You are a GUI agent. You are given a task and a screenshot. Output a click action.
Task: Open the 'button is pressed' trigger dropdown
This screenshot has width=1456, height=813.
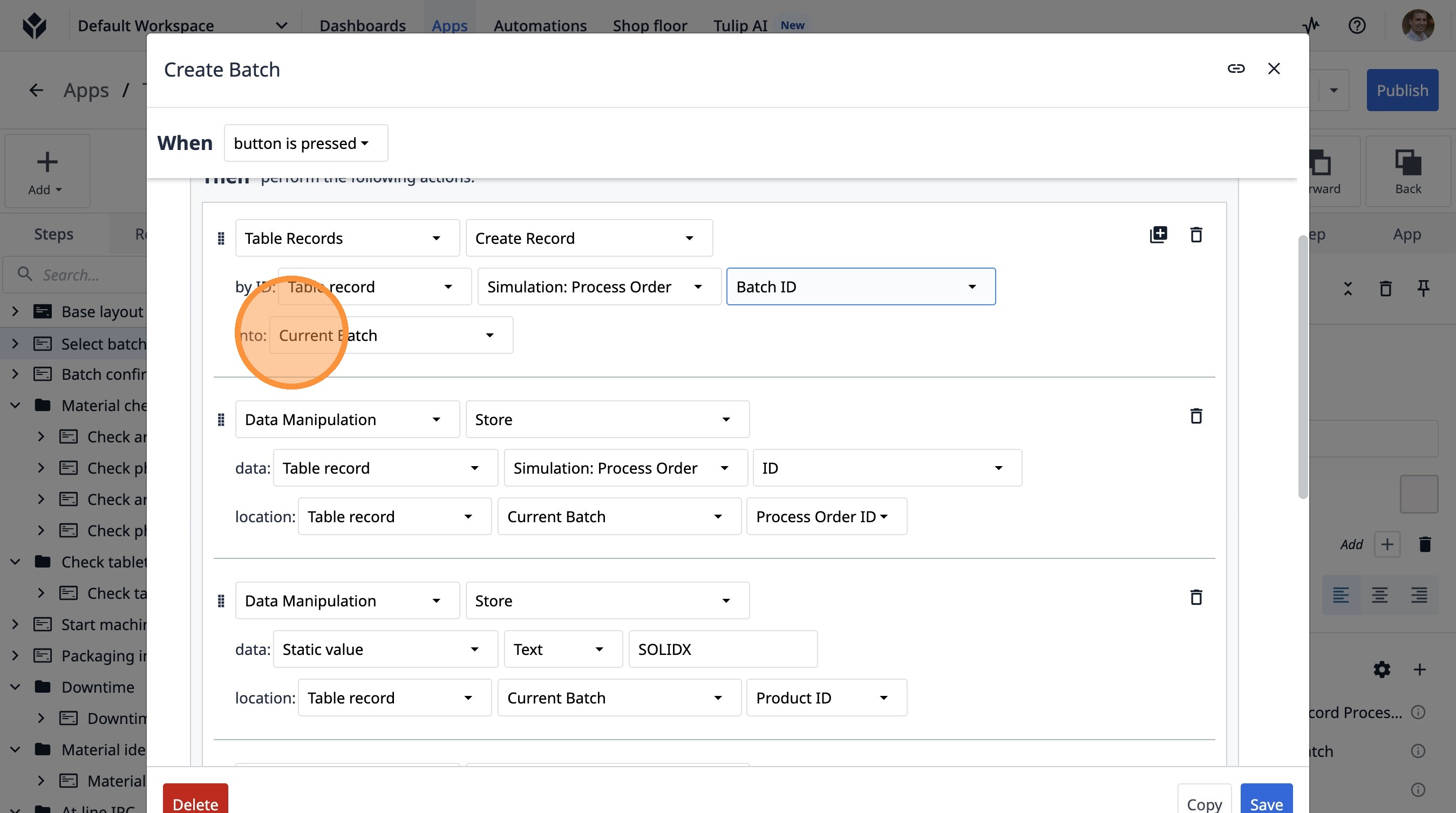click(x=306, y=144)
